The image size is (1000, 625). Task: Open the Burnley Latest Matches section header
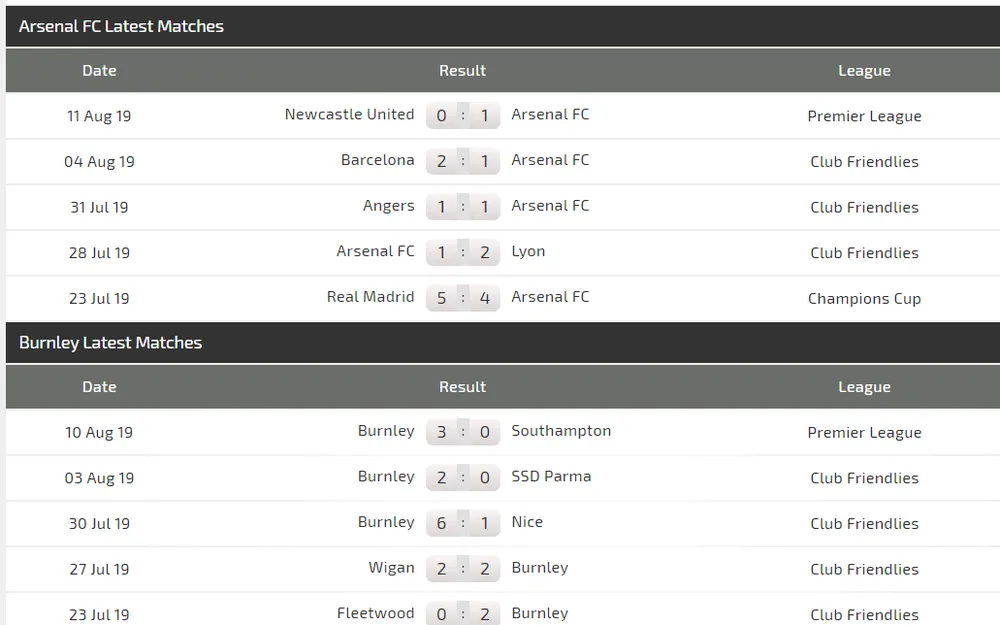click(110, 342)
